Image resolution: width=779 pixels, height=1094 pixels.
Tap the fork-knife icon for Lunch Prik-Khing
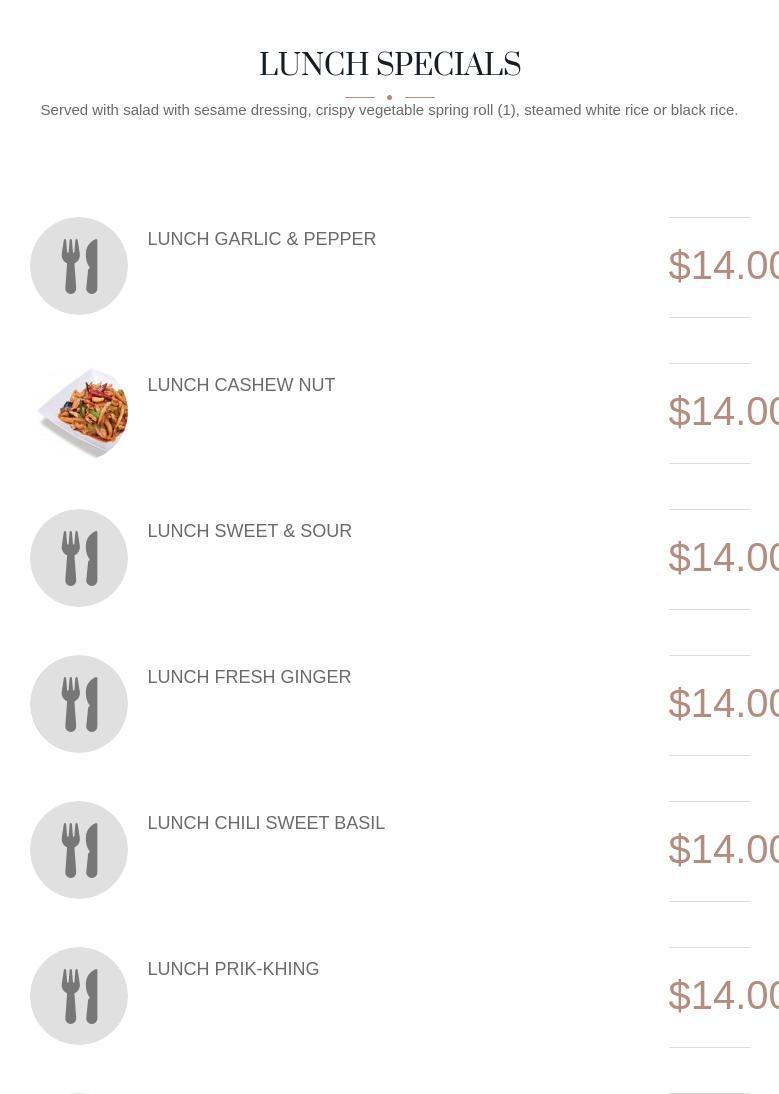pos(79,996)
